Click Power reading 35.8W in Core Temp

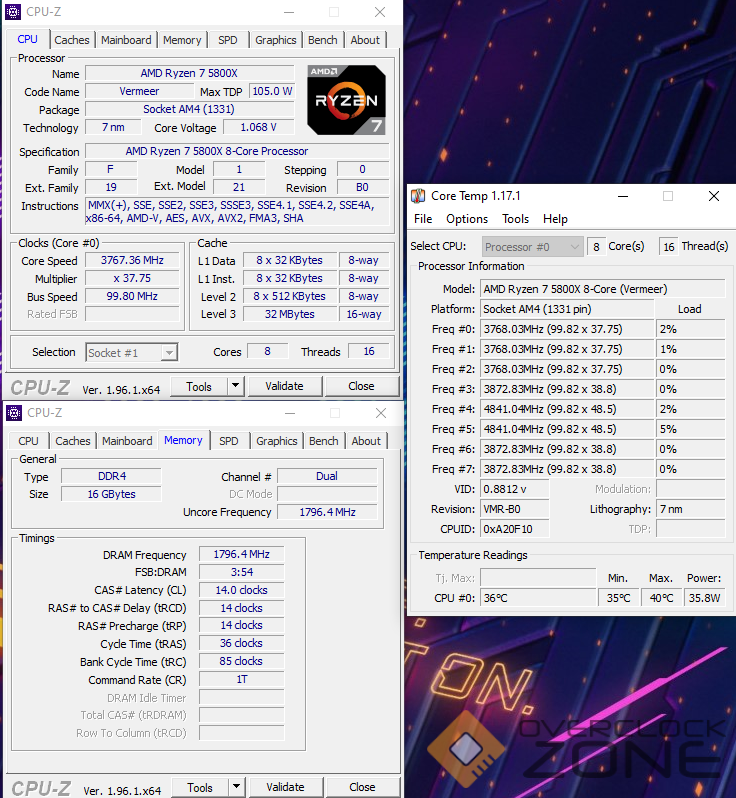pos(705,598)
